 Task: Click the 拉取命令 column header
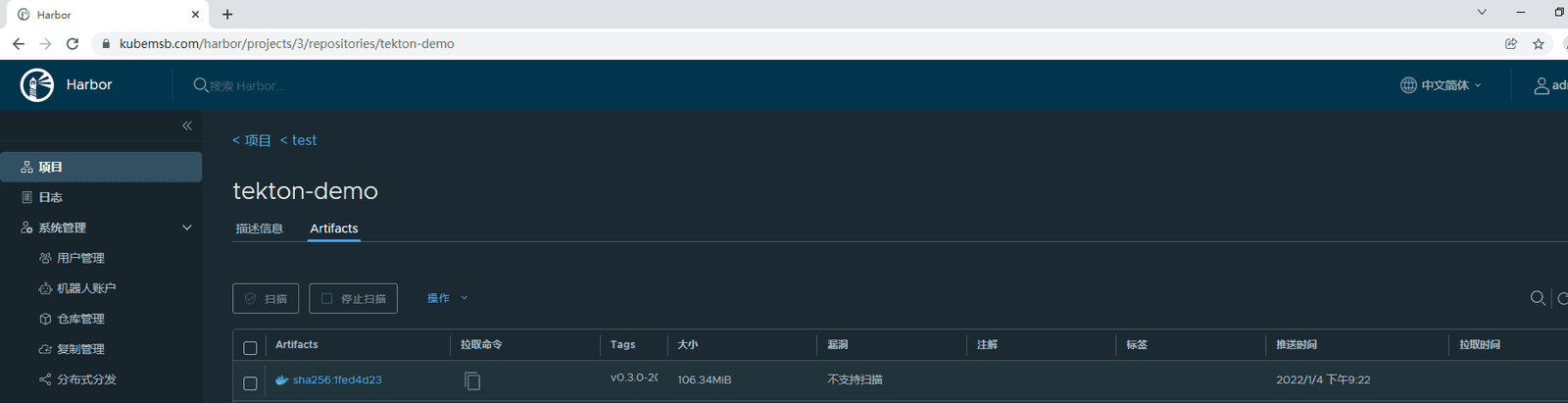click(481, 344)
